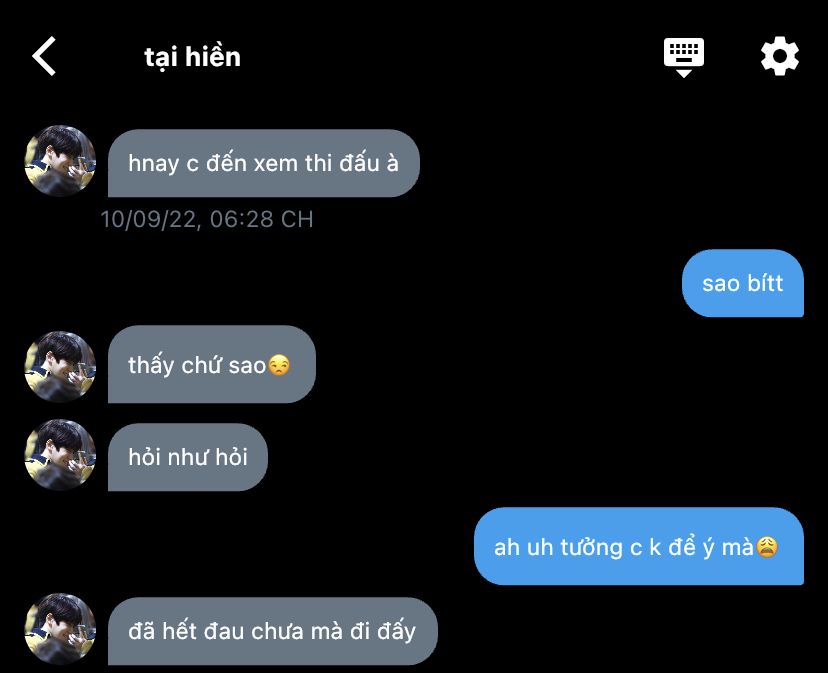This screenshot has height=673, width=828.
Task: Tap avatar beside 'đã hết đau chưa' message
Action: coord(60,629)
